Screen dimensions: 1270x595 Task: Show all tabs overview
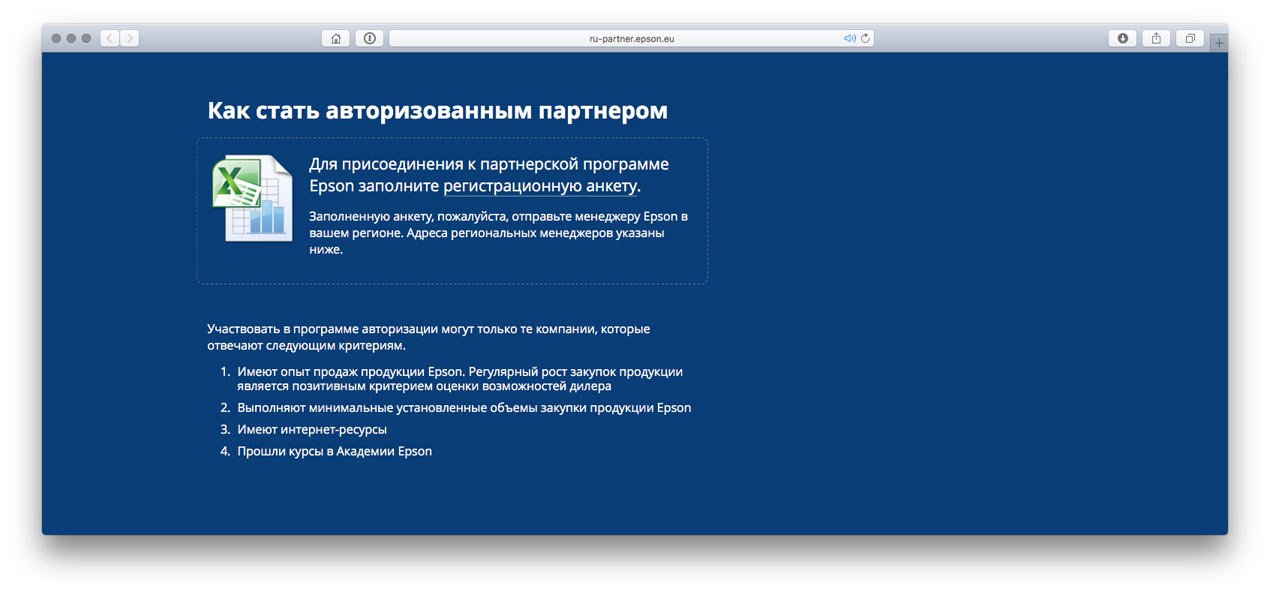(1190, 38)
